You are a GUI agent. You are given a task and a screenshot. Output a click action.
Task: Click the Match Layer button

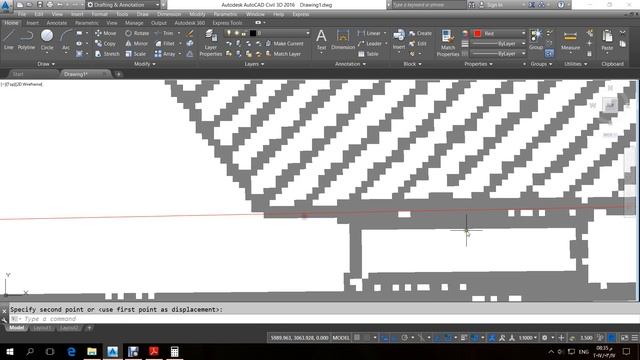pos(283,53)
